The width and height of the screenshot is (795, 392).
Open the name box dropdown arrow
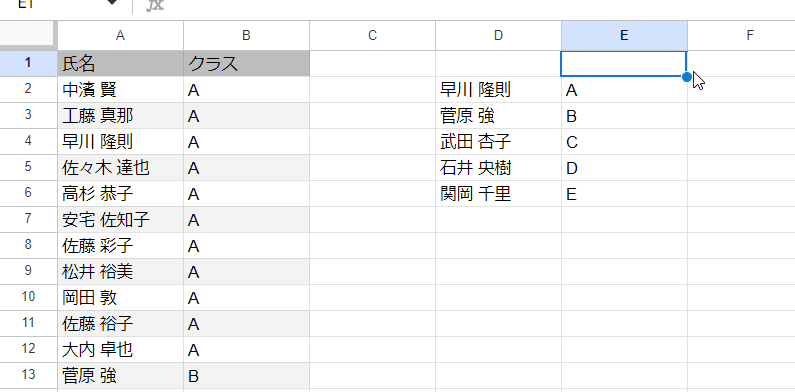(x=112, y=3)
